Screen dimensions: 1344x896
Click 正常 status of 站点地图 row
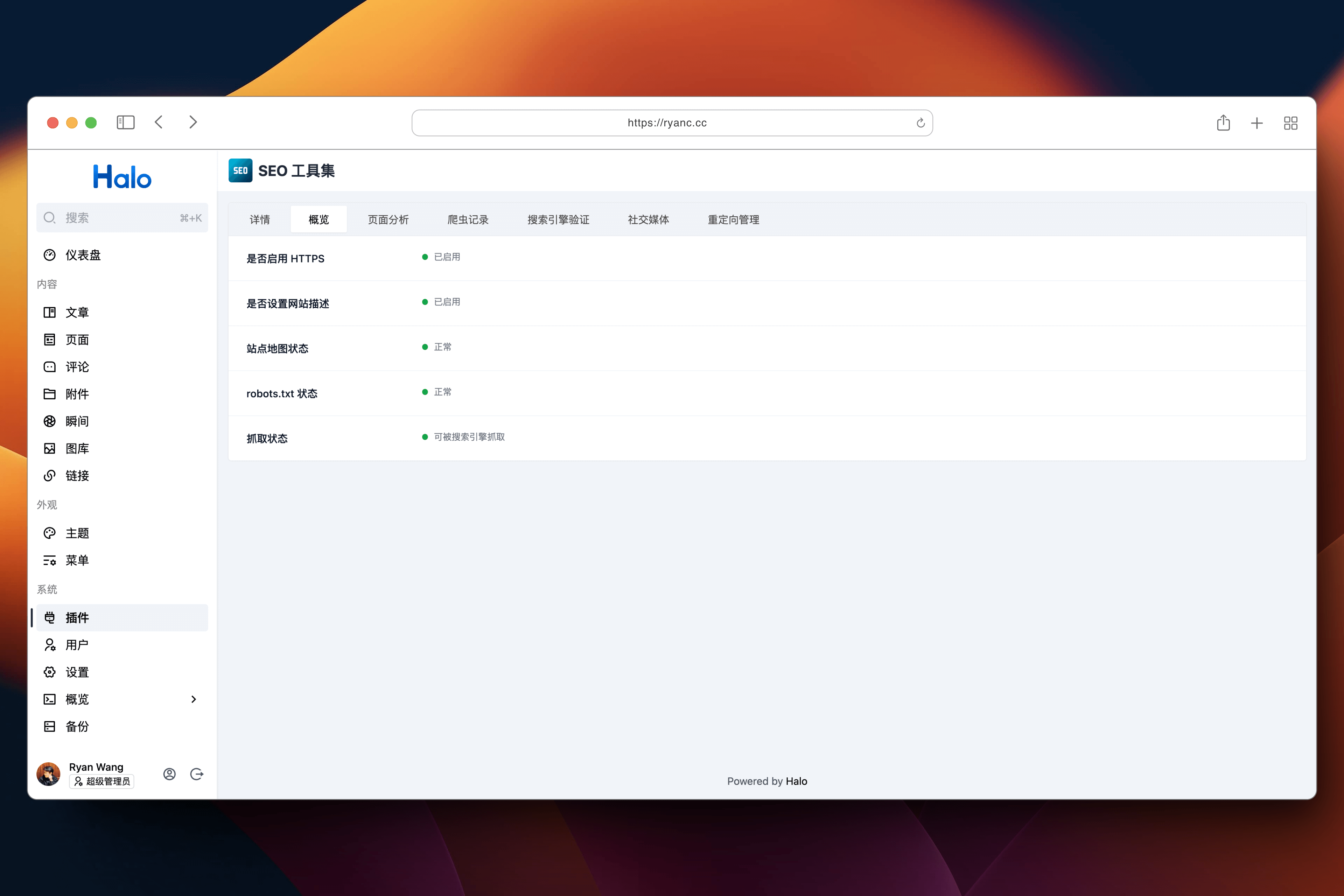click(443, 347)
